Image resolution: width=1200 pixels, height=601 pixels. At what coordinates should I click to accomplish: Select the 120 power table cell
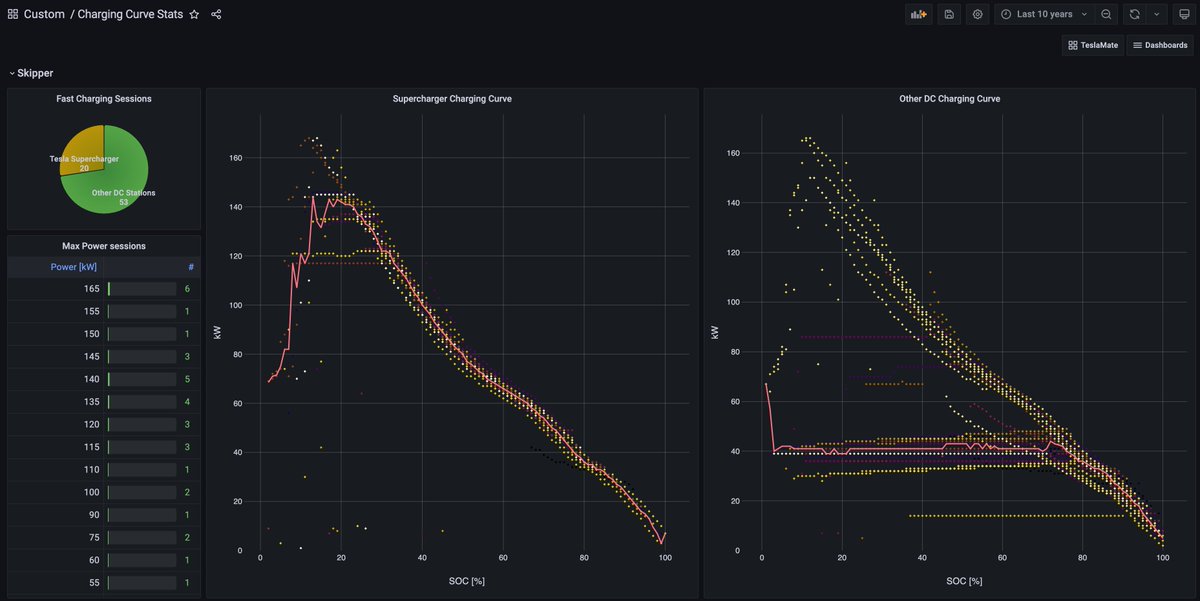pos(55,424)
